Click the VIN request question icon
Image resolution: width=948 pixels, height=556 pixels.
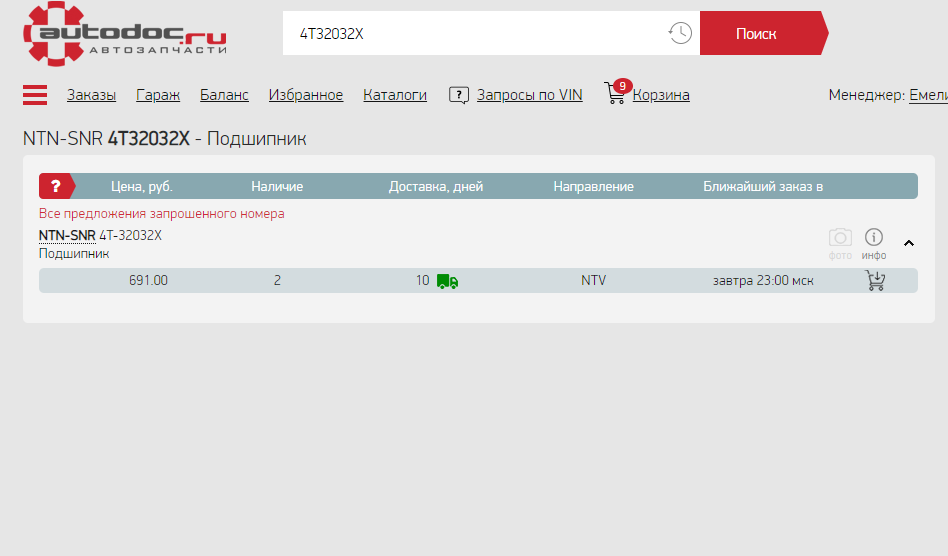(459, 95)
